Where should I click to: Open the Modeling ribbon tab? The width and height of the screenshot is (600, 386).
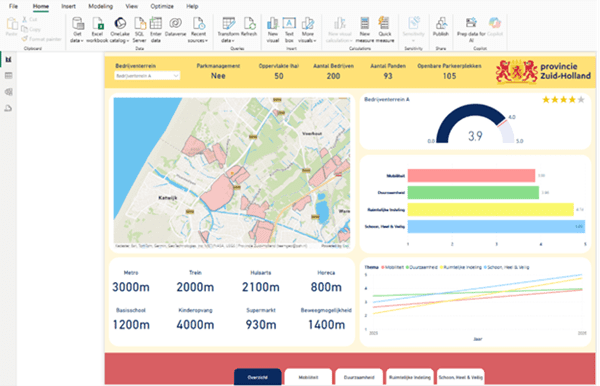(100, 6)
